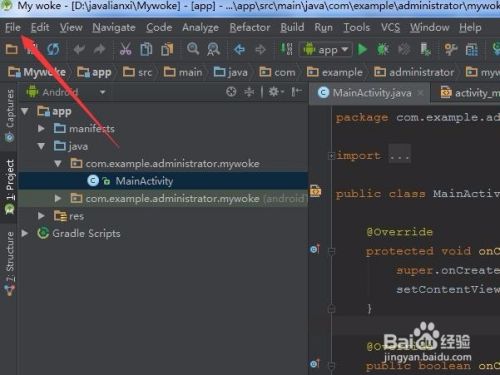Click the Back navigation arrow
500x375 pixels.
[x=239, y=50]
